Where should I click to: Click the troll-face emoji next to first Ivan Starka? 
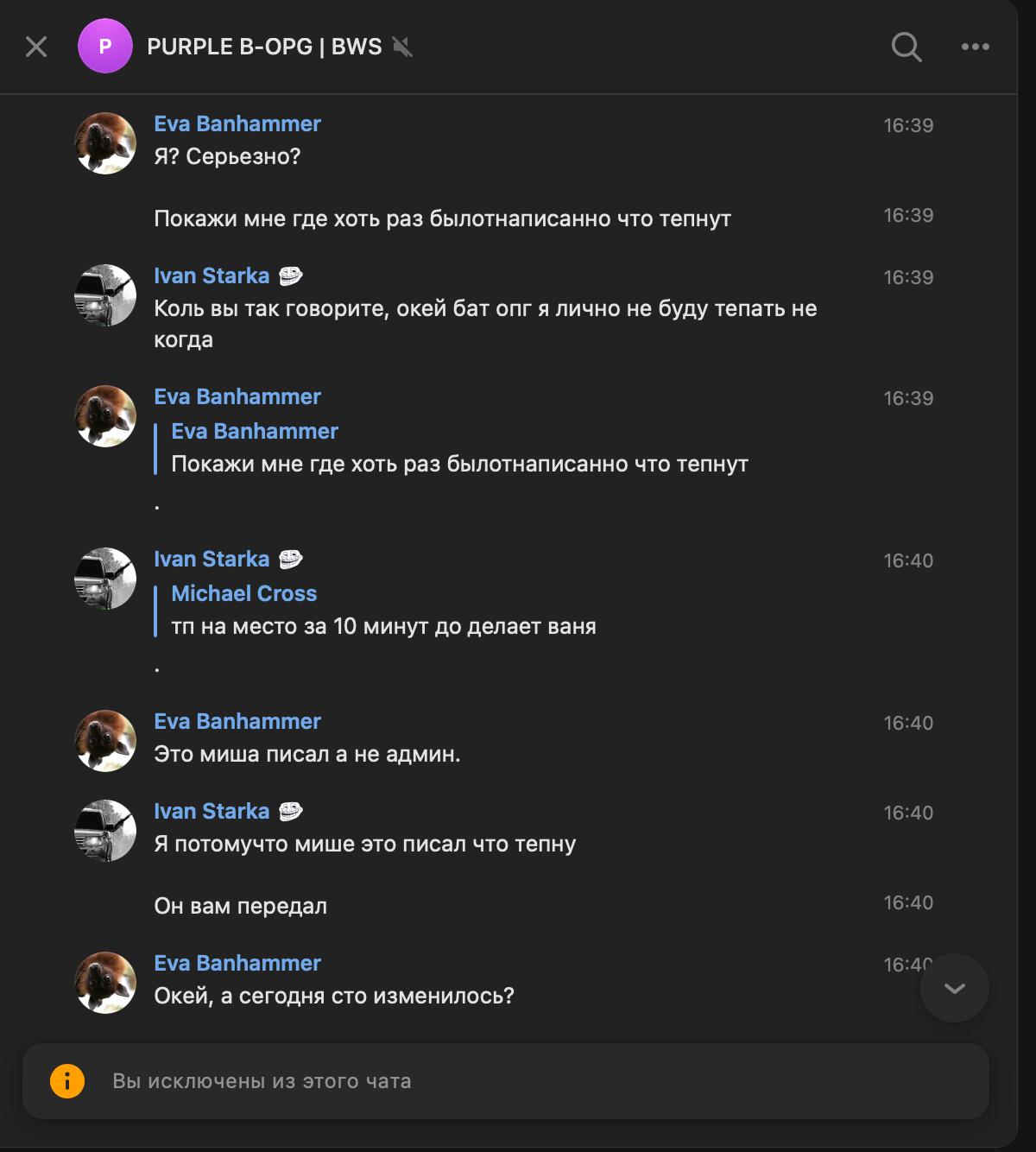coord(291,276)
